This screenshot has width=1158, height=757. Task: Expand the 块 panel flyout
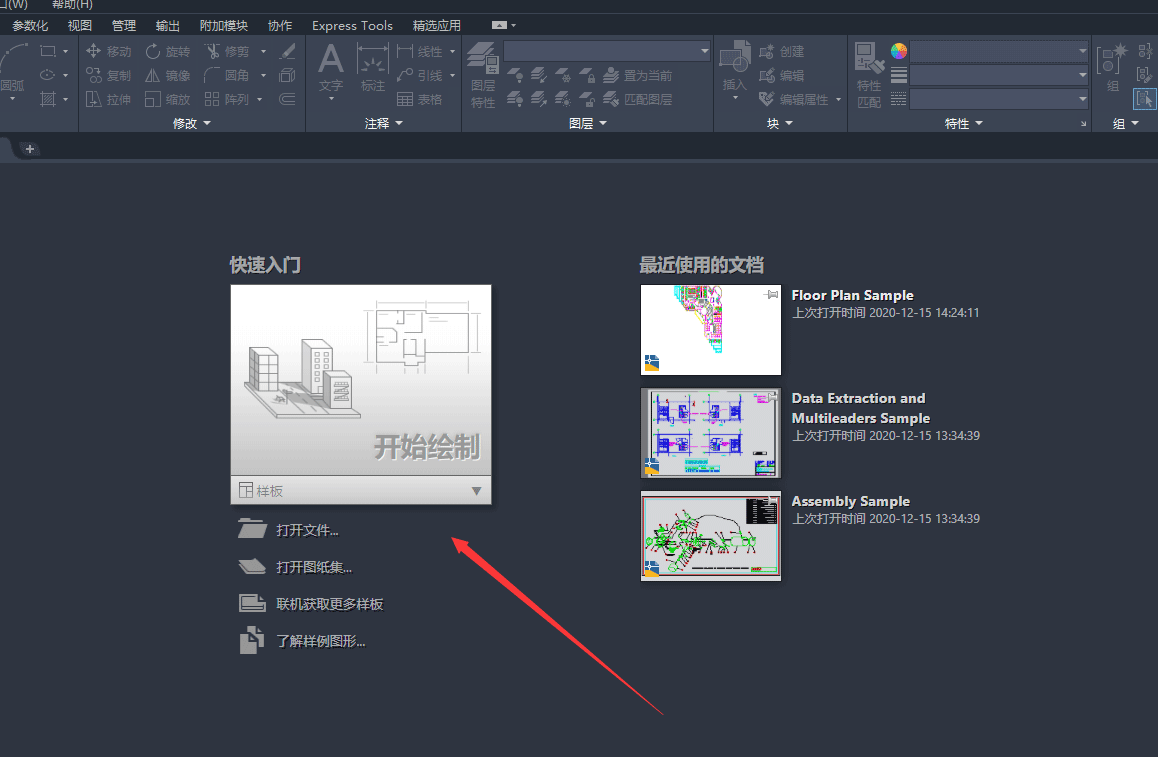[x=780, y=123]
